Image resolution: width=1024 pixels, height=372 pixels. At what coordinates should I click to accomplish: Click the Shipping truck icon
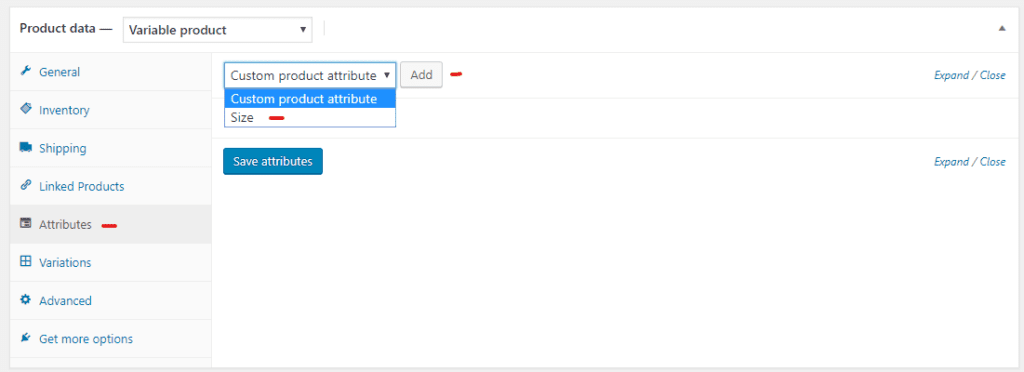25,147
